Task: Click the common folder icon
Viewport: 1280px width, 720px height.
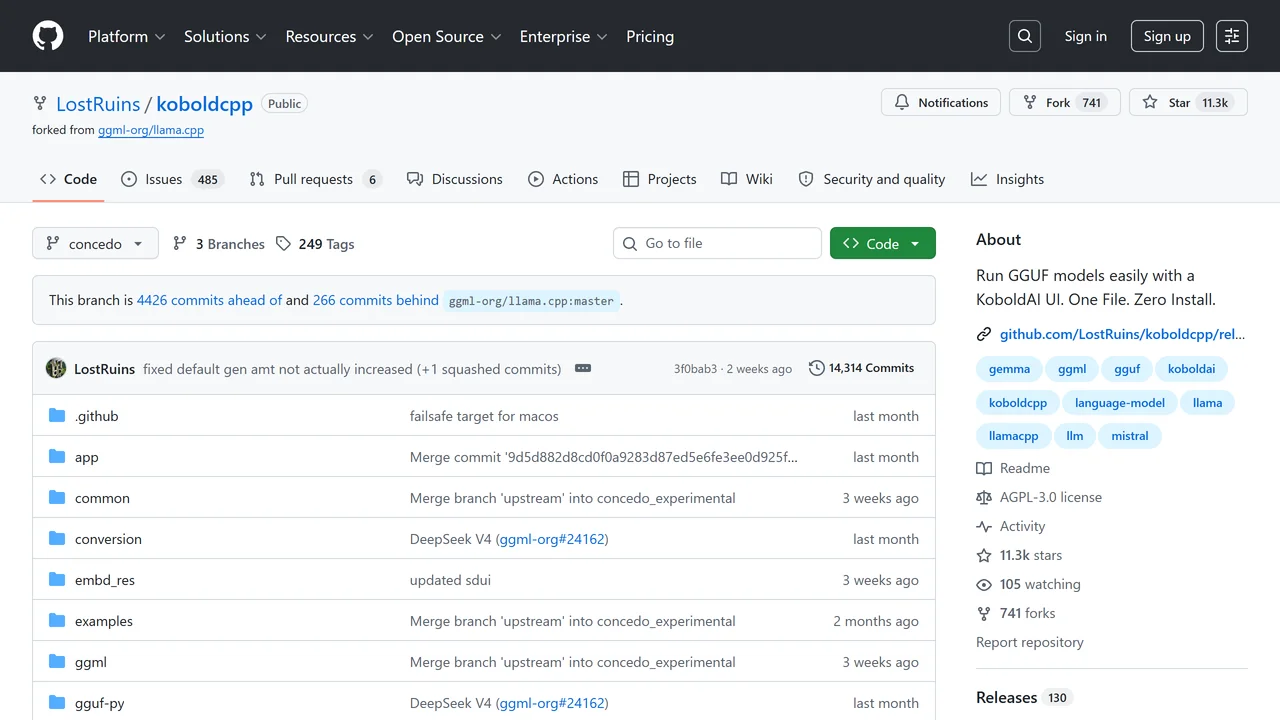Action: pos(57,498)
